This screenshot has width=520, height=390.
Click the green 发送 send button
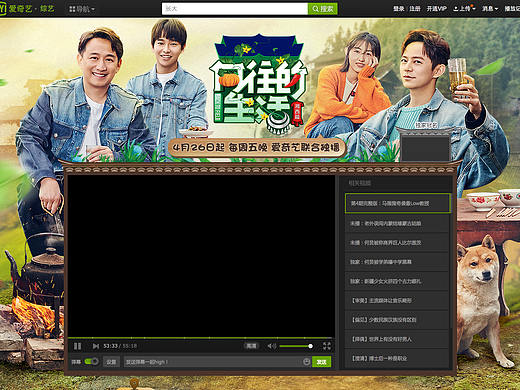click(x=321, y=362)
